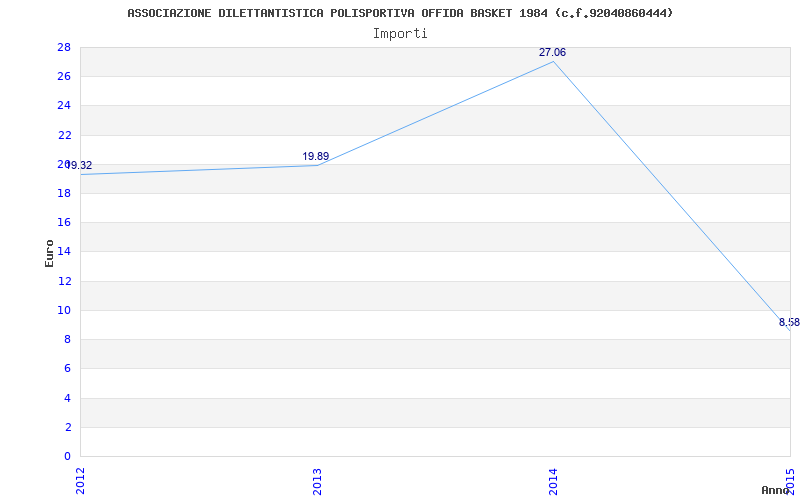Click the 19.32 data label for 2012
This screenshot has width=800, height=500.
click(79, 166)
